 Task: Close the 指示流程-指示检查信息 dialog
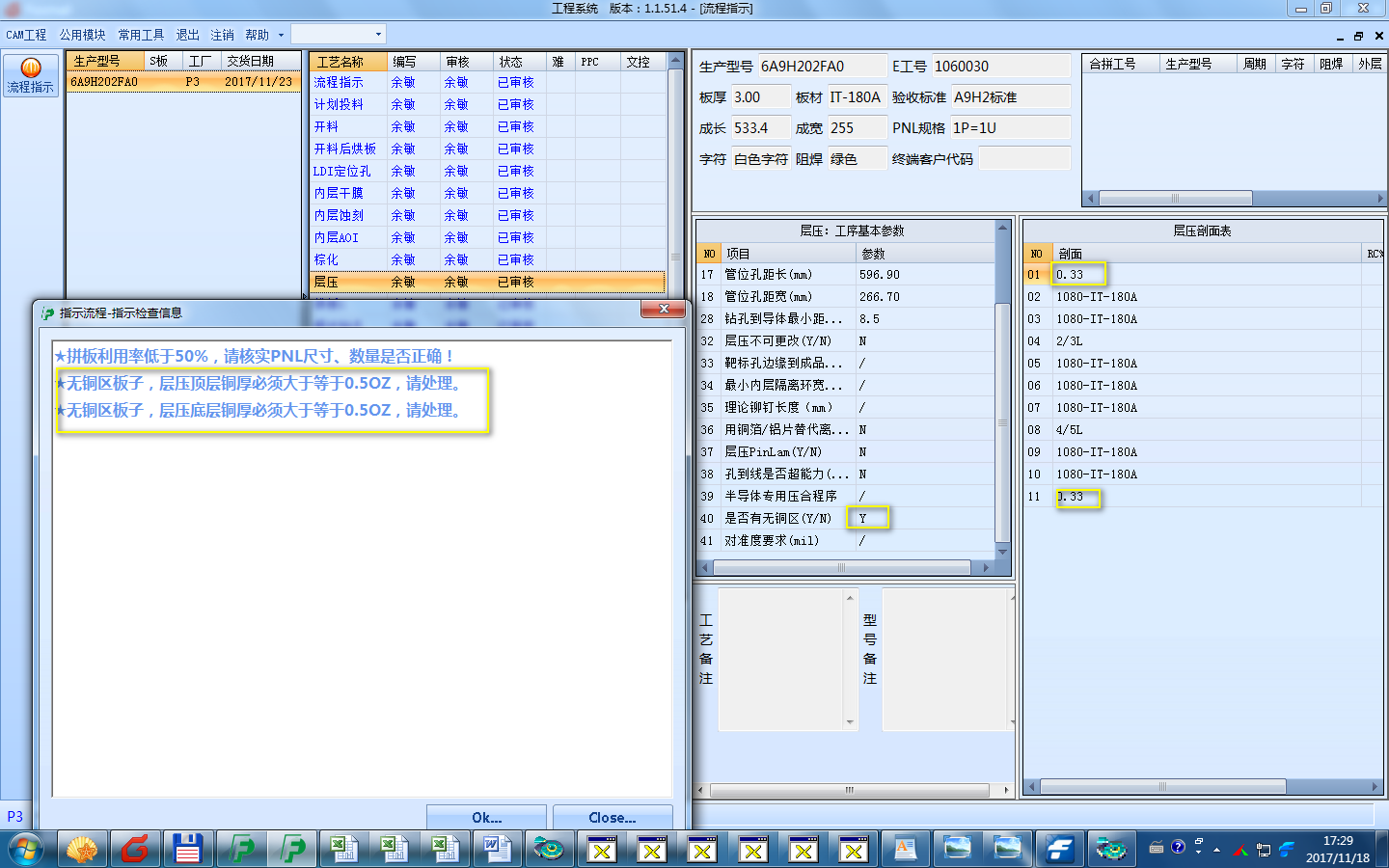pos(664,309)
